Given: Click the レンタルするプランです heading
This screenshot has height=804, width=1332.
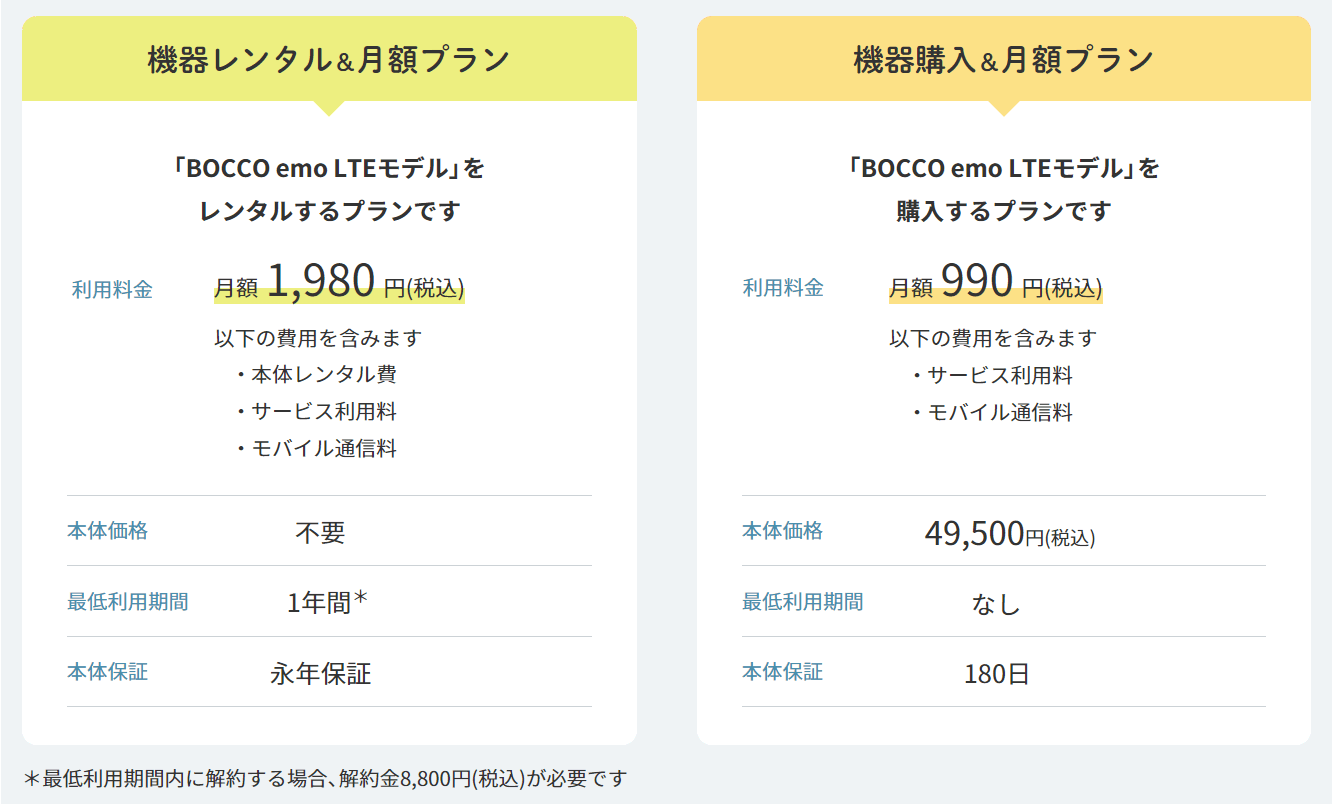Looking at the screenshot, I should [x=329, y=211].
